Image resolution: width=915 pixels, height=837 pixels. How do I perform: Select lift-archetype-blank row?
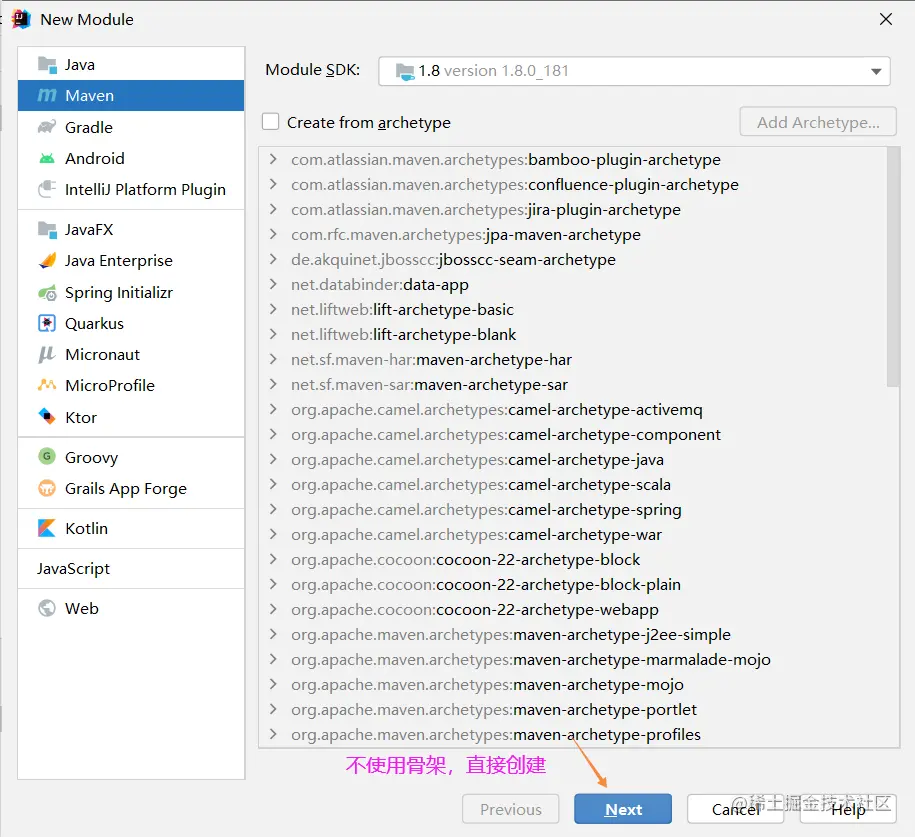click(572, 334)
